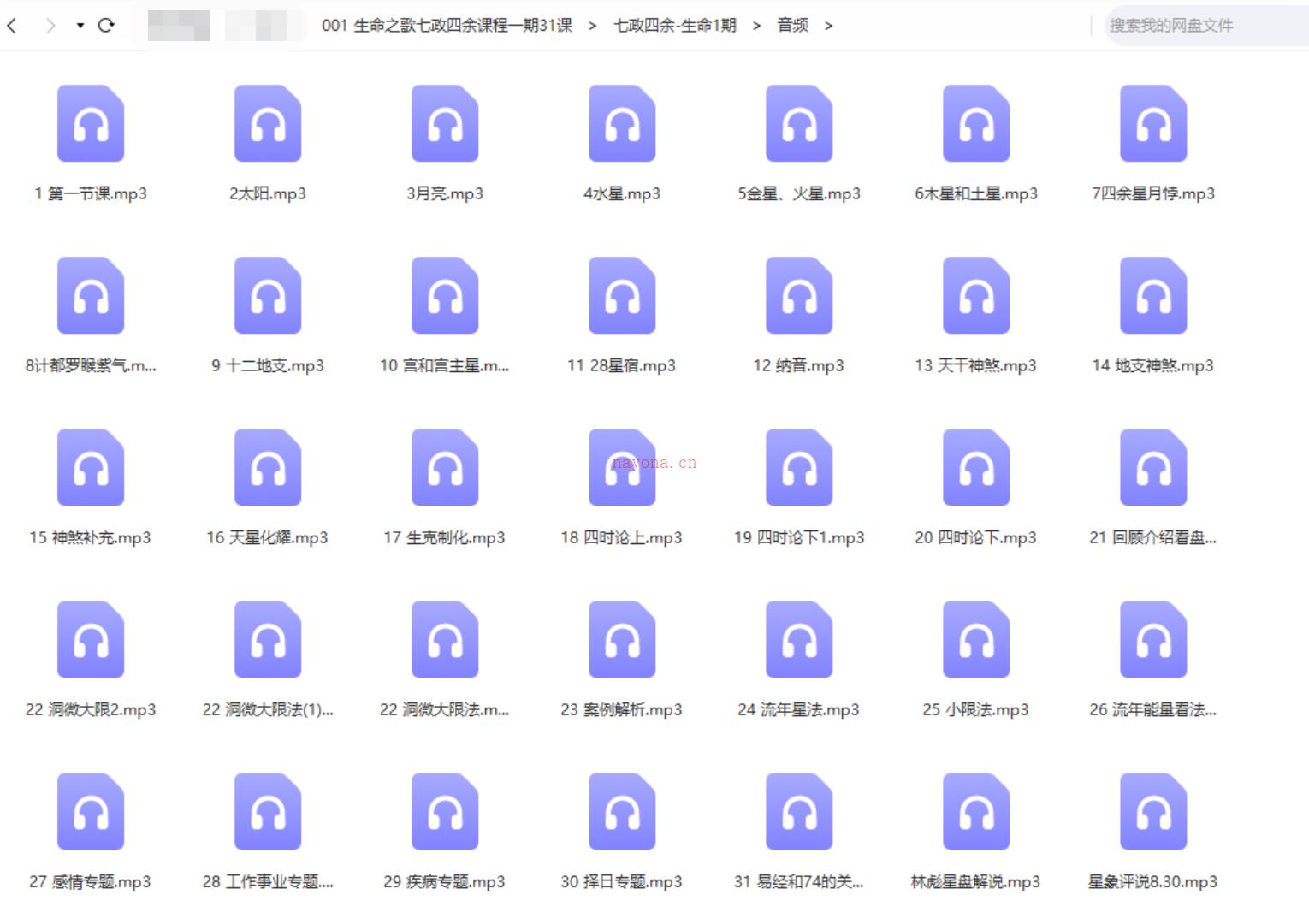The image size is (1309, 924).
Task: Select audio icon for 2太阳.mp3
Action: 268,123
